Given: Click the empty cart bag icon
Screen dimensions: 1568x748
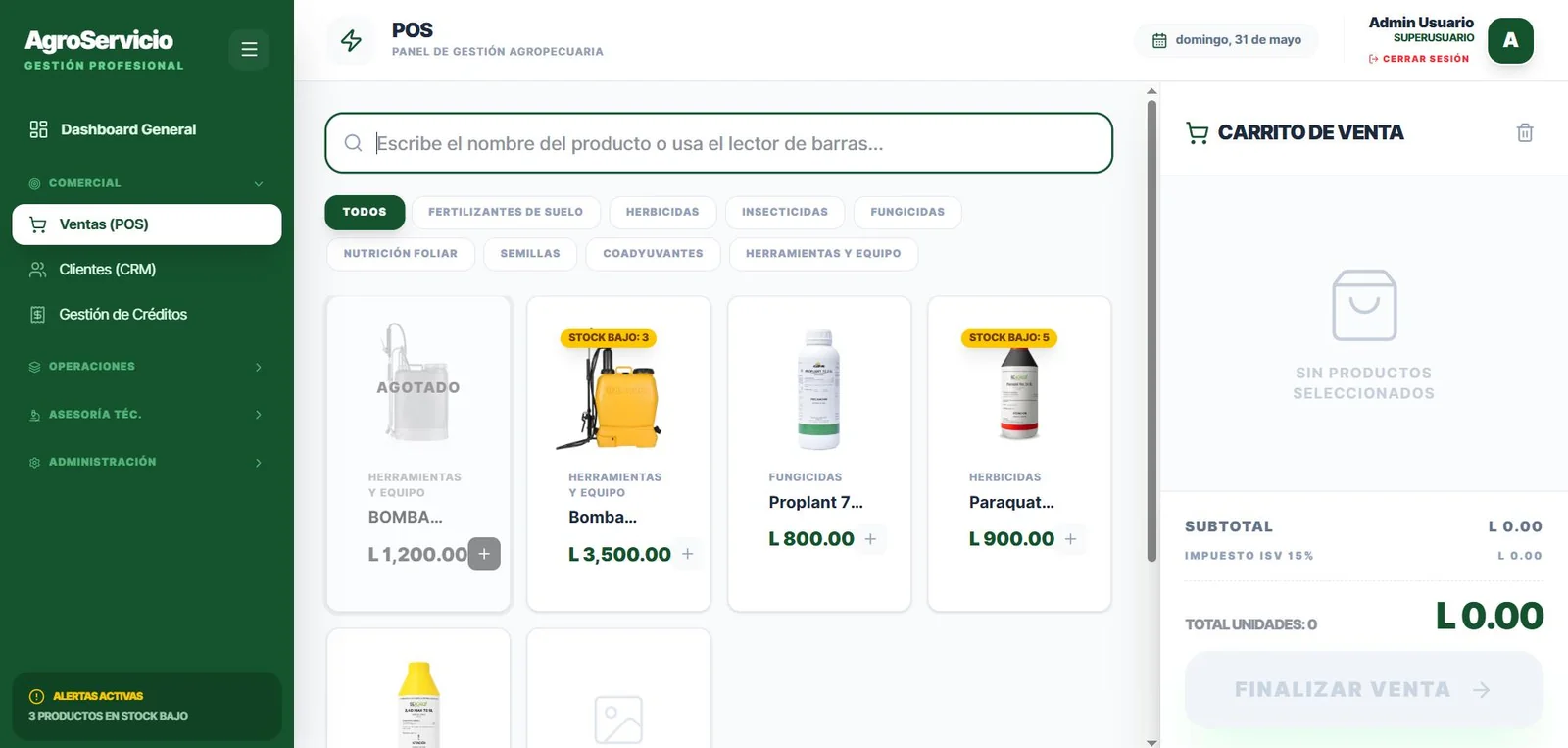Looking at the screenshot, I should 1364,305.
